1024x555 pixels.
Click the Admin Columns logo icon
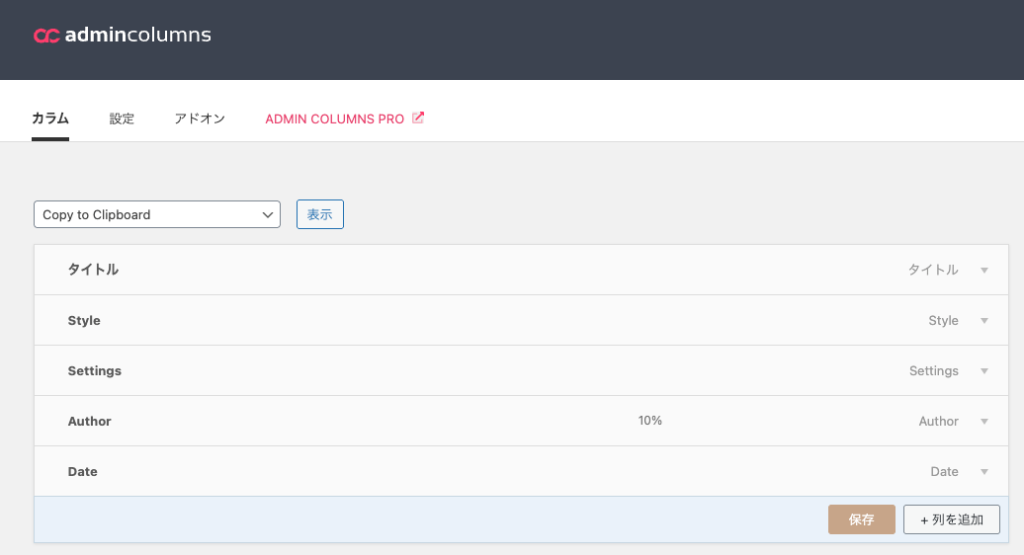pos(46,36)
